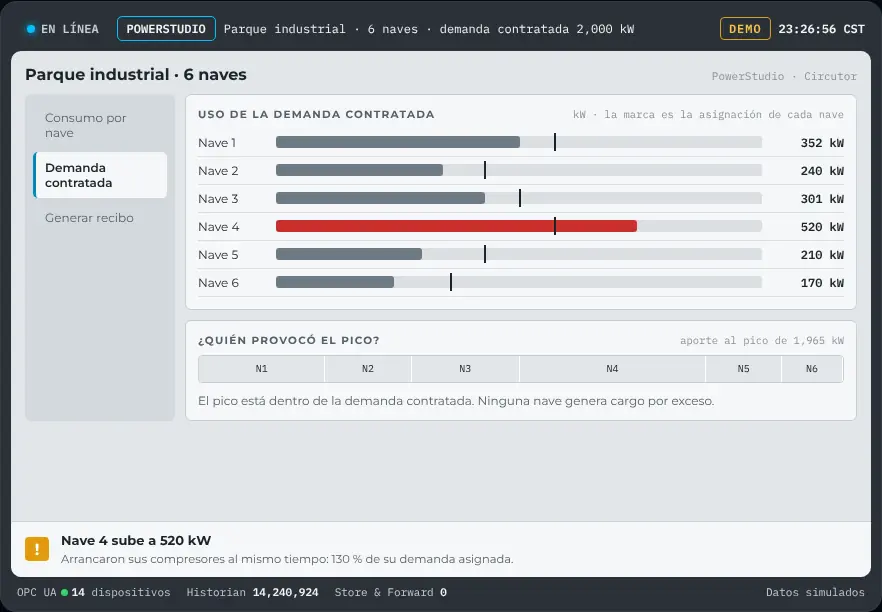Click the 14 dispositivos status entry
Screen dimensions: 882x612
(x=120, y=592)
